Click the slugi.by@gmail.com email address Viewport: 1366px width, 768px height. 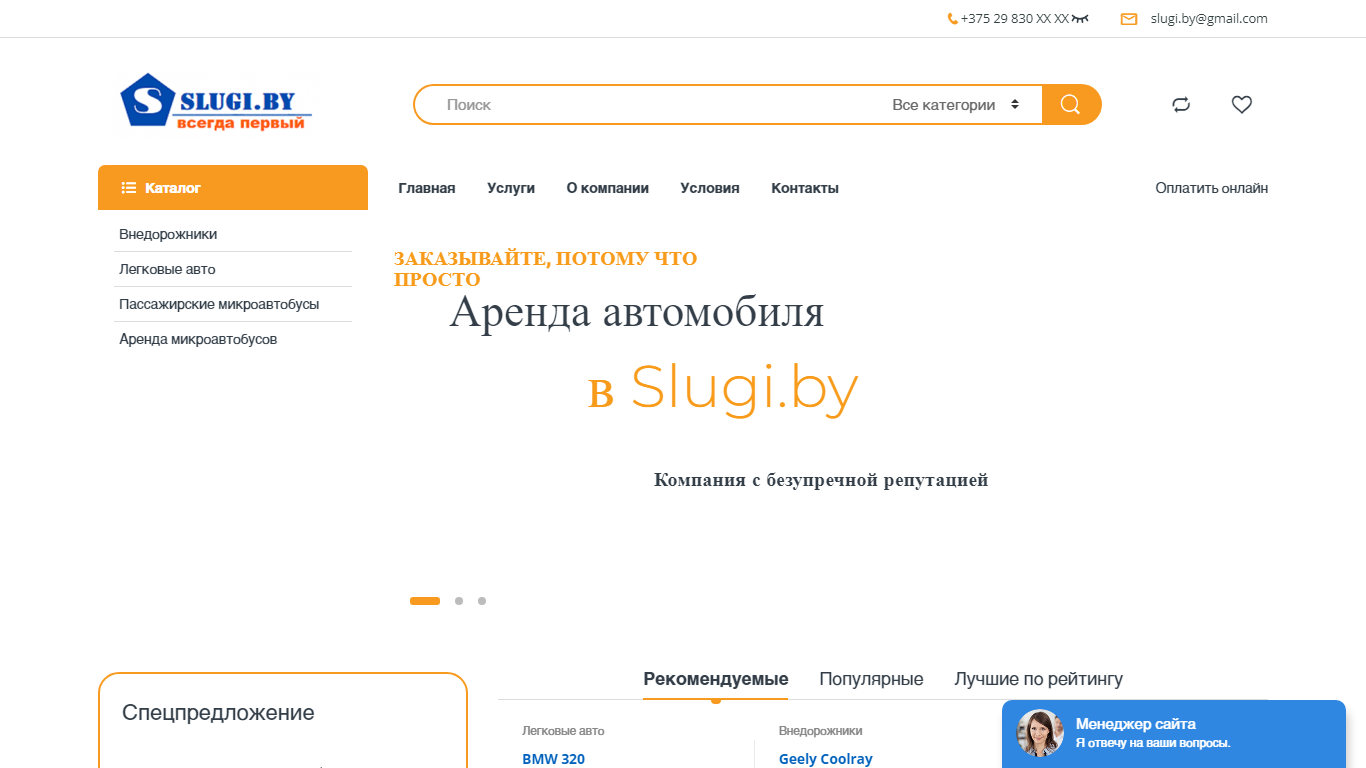pos(1209,19)
